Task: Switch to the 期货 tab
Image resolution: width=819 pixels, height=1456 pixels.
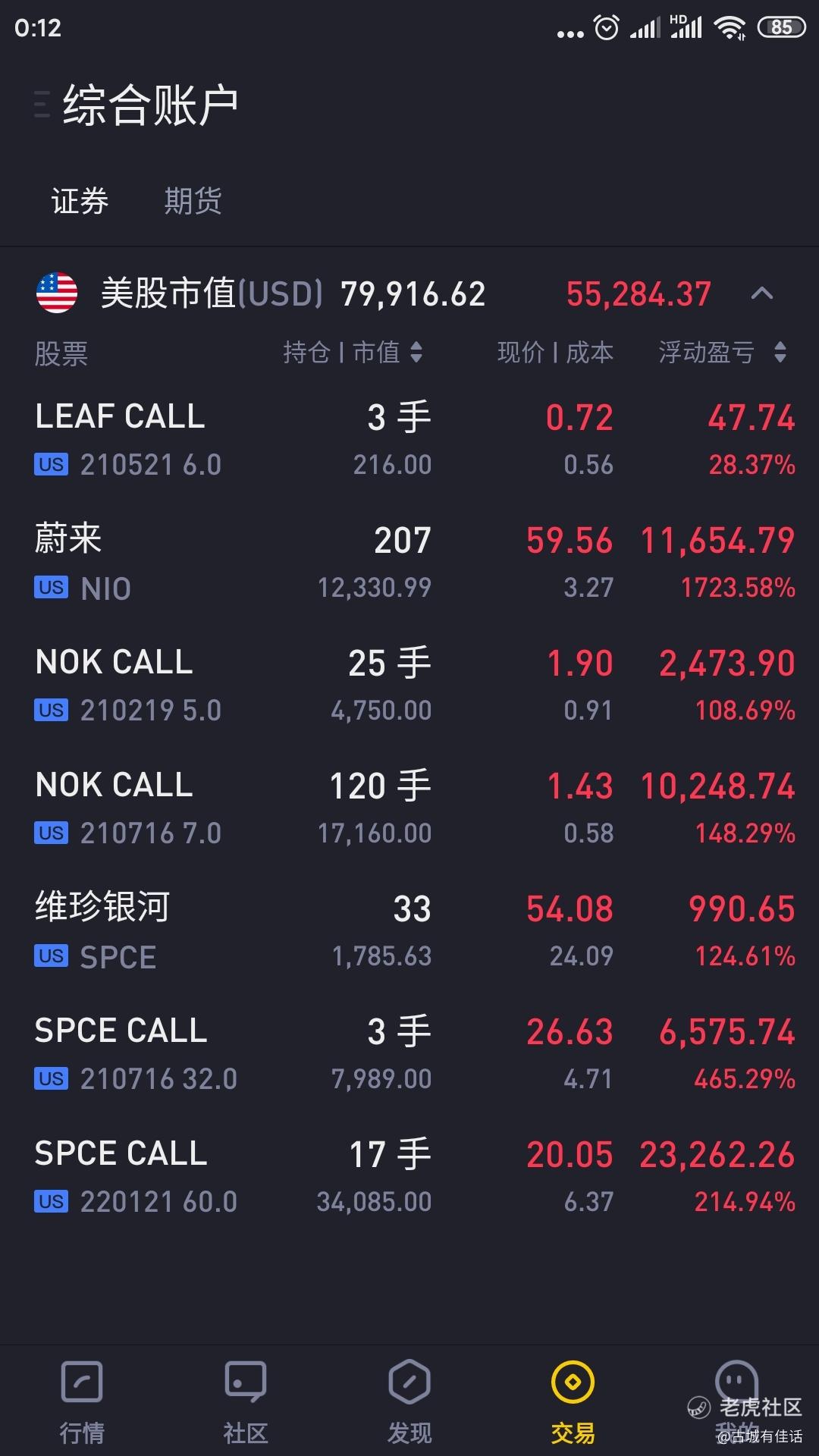Action: [193, 201]
